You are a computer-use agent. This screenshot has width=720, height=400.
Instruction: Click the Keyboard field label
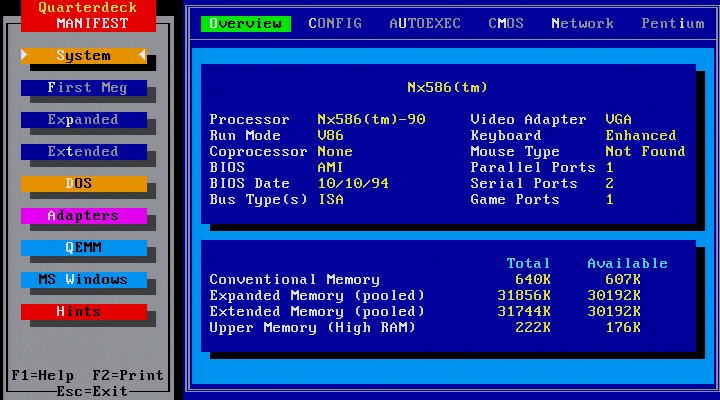click(506, 135)
